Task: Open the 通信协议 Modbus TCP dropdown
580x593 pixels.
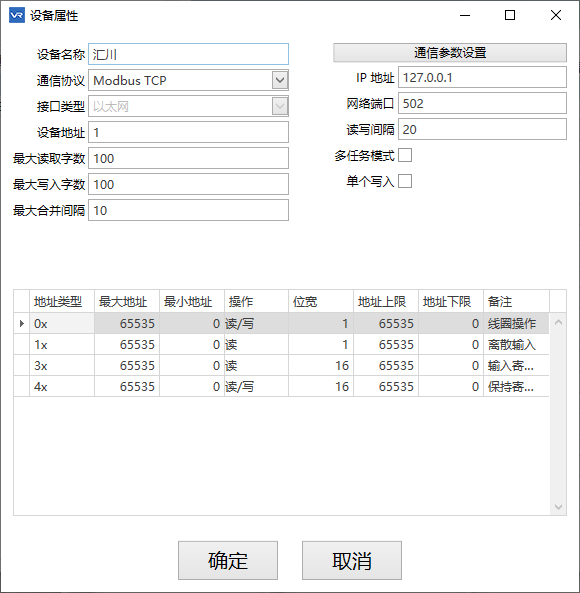Action: (x=280, y=80)
